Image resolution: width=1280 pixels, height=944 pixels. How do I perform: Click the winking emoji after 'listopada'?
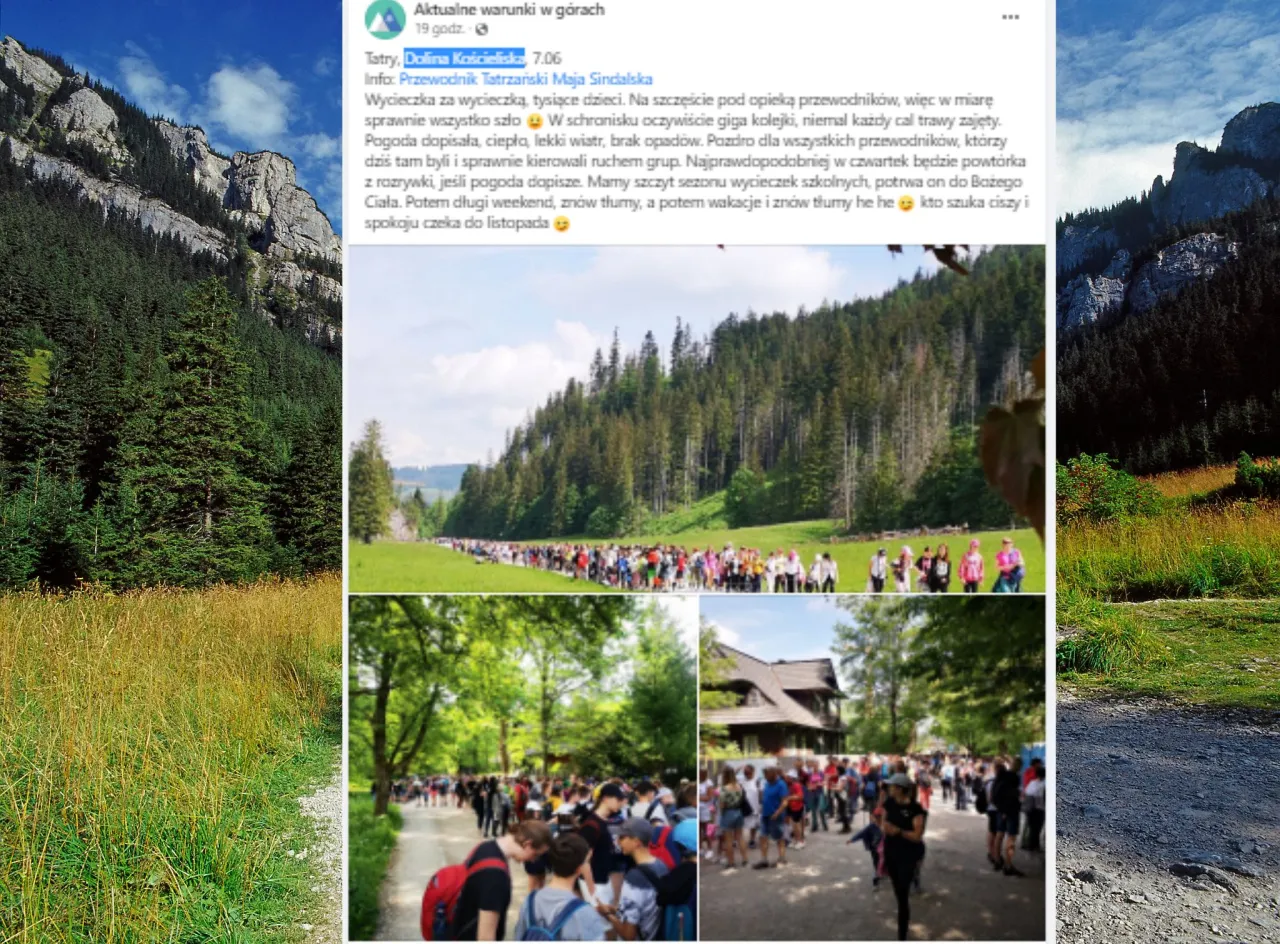click(x=562, y=224)
